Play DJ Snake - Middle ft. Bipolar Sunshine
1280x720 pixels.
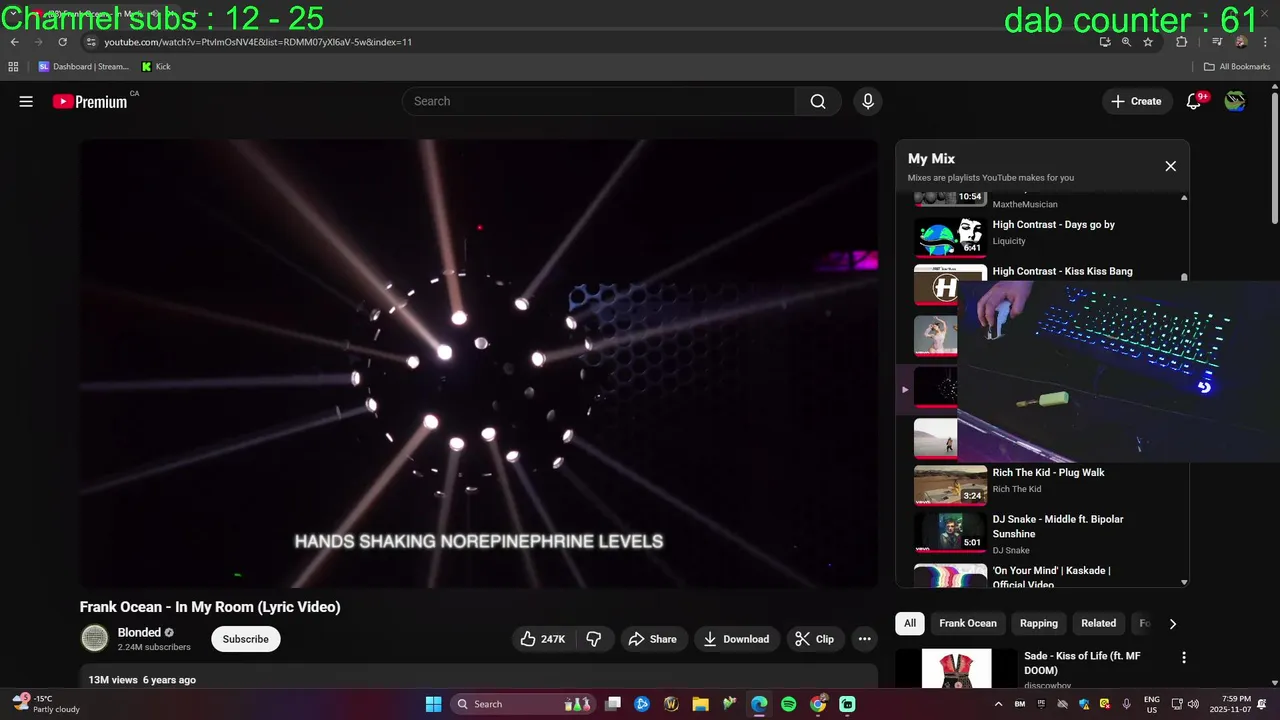coord(1058,526)
